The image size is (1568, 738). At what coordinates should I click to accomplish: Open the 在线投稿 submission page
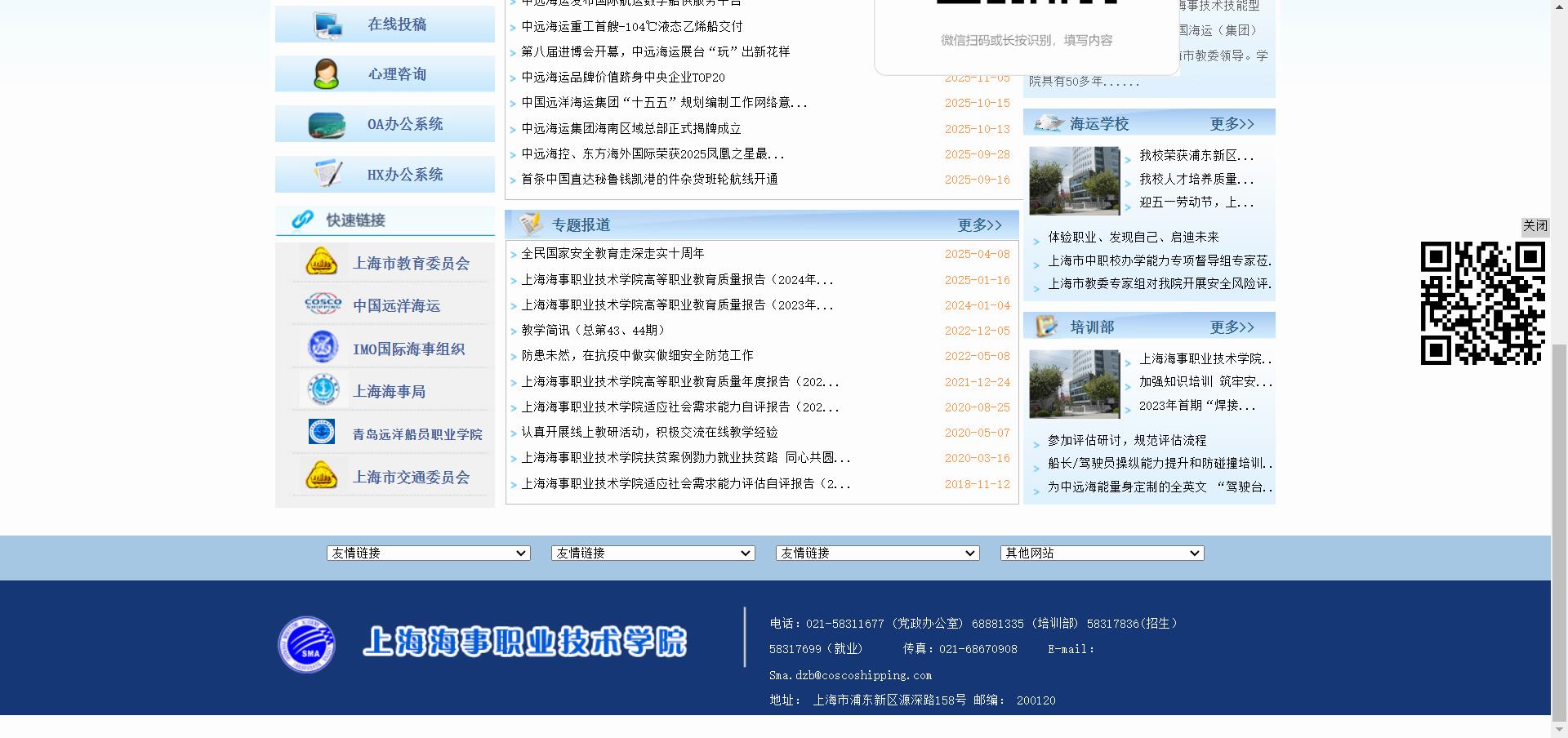tap(384, 24)
